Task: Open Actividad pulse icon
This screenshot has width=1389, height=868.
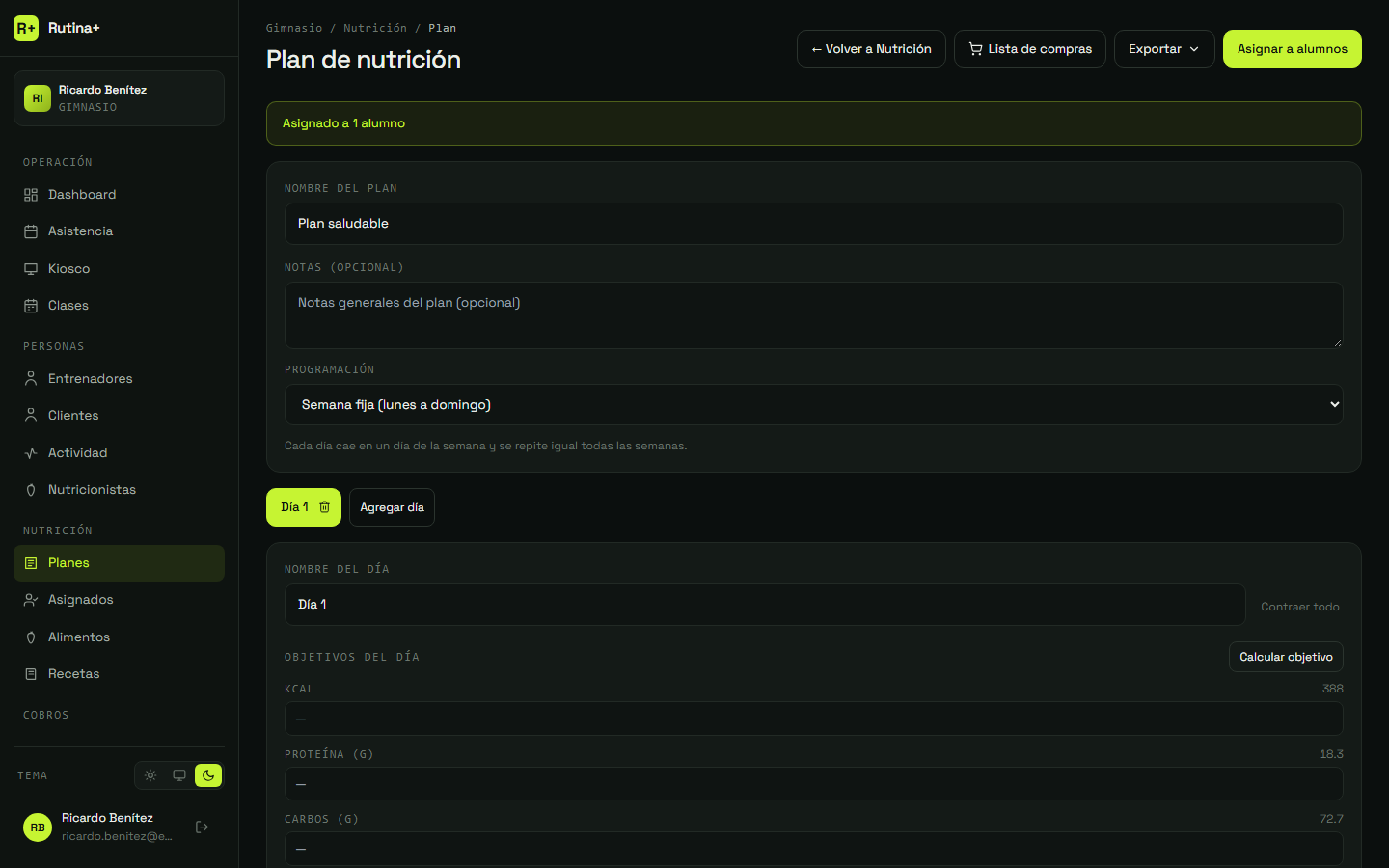Action: coord(31,453)
